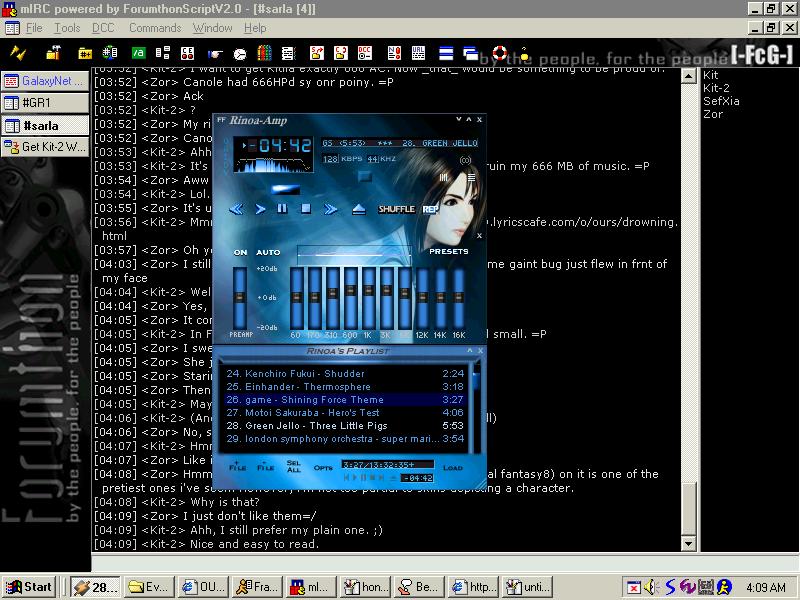Click the tile windows toolbar icon
This screenshot has height=600, width=800.
pyautogui.click(x=446, y=53)
